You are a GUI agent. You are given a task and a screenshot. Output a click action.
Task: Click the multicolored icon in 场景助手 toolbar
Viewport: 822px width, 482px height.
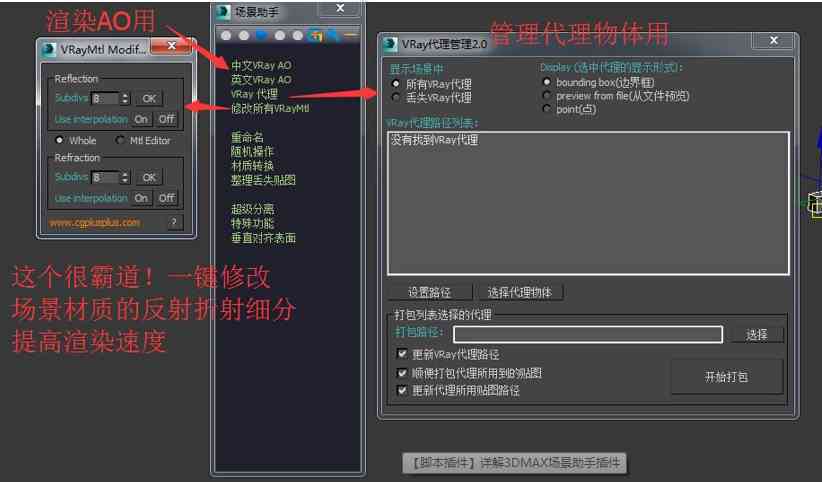click(316, 35)
